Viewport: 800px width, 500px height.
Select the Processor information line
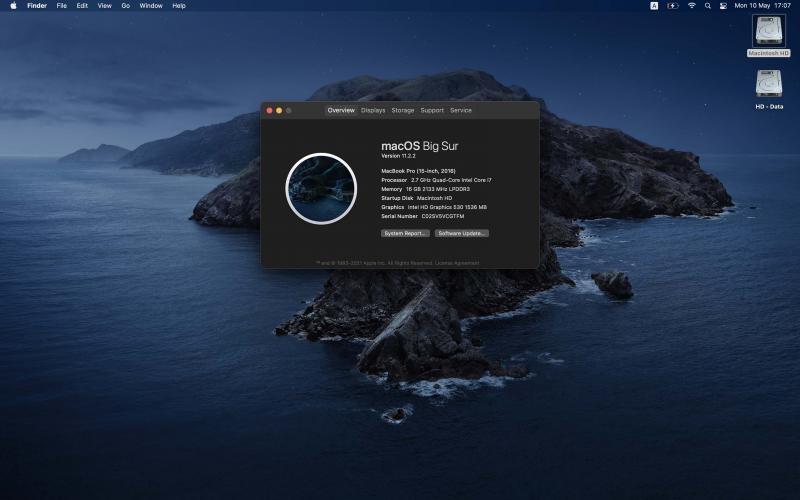click(436, 180)
